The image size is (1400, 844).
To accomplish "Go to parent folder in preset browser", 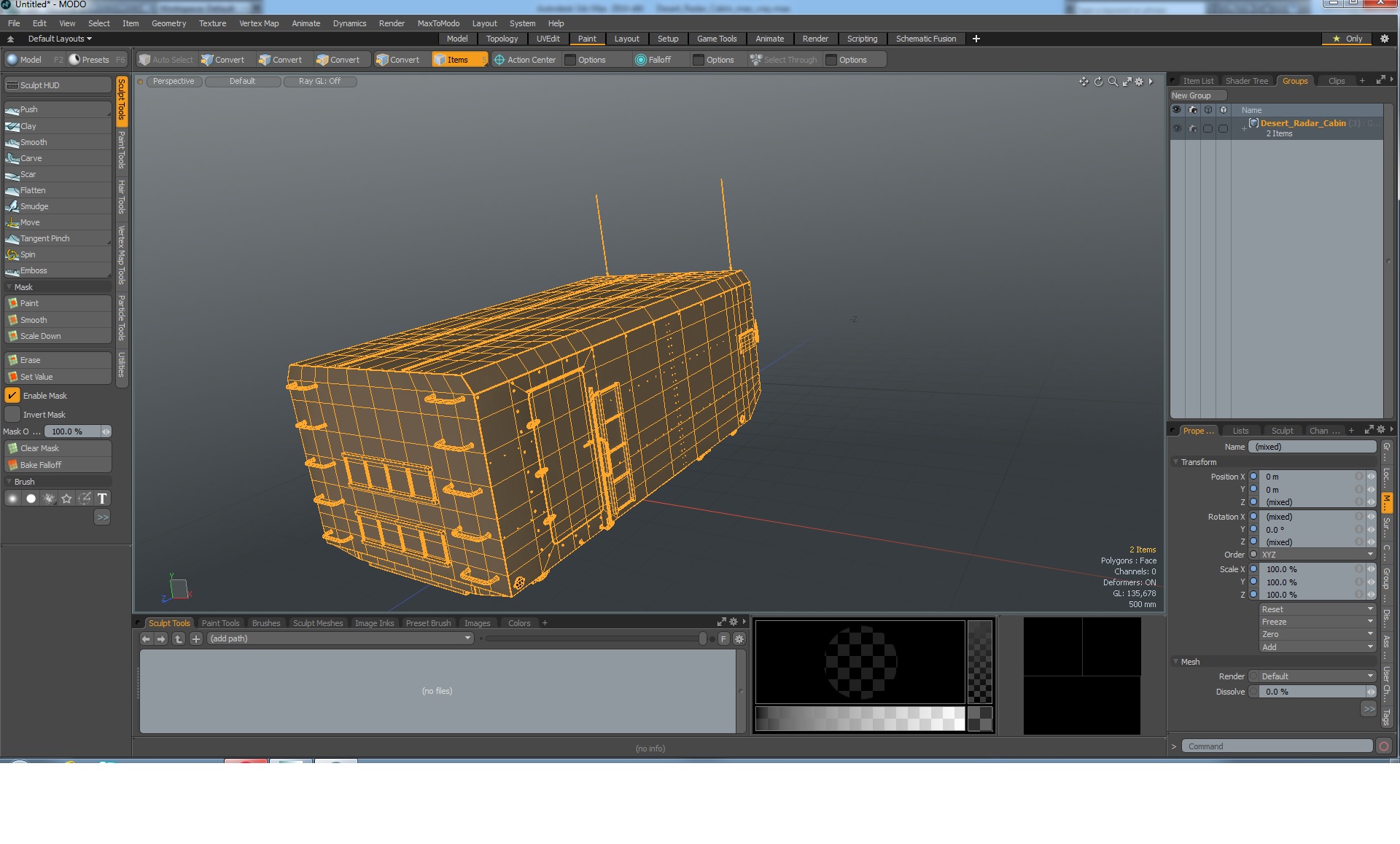I will click(179, 638).
